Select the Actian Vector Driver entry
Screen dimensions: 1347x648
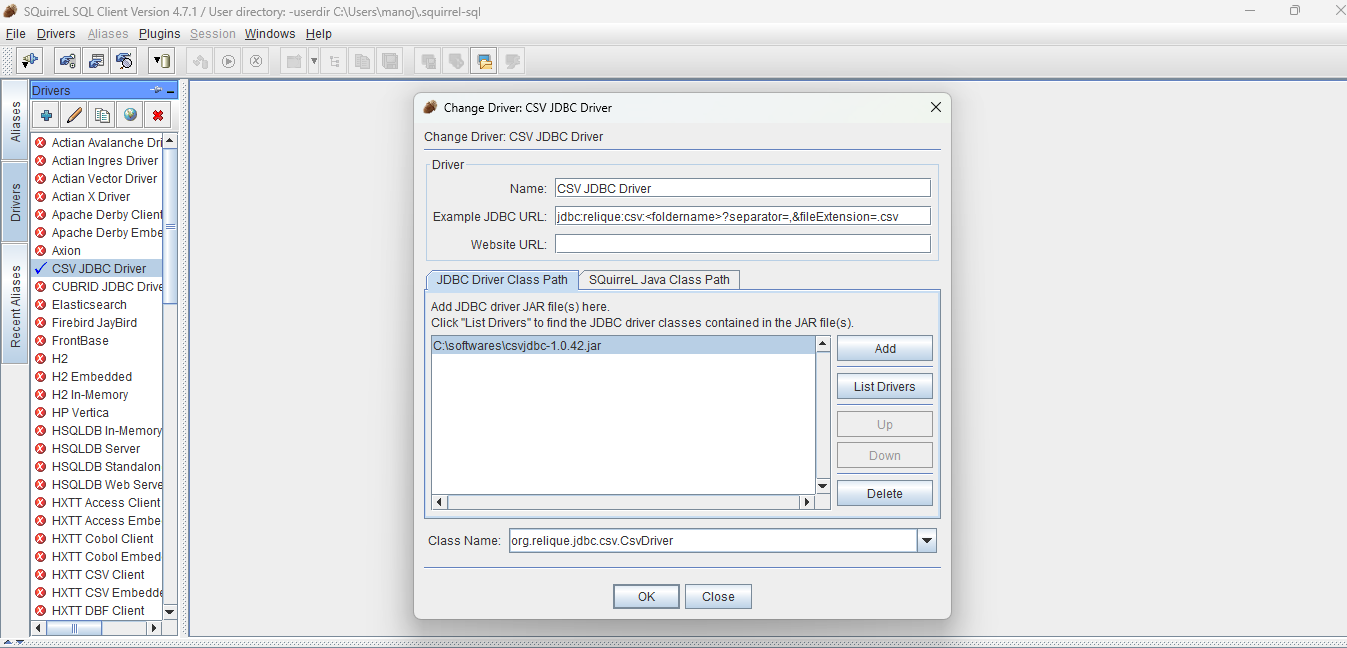(97, 178)
